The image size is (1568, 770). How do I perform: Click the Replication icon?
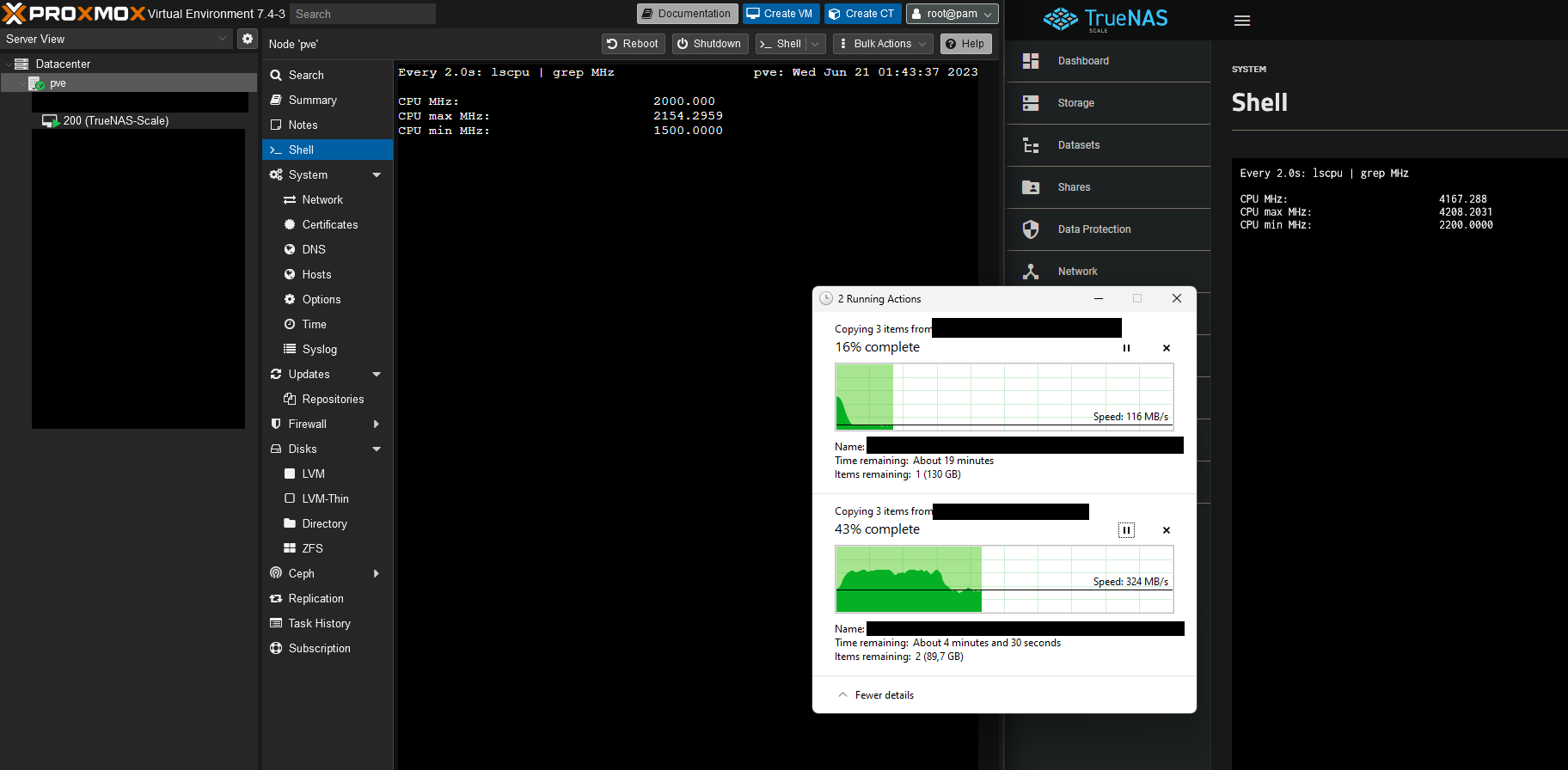tap(276, 599)
